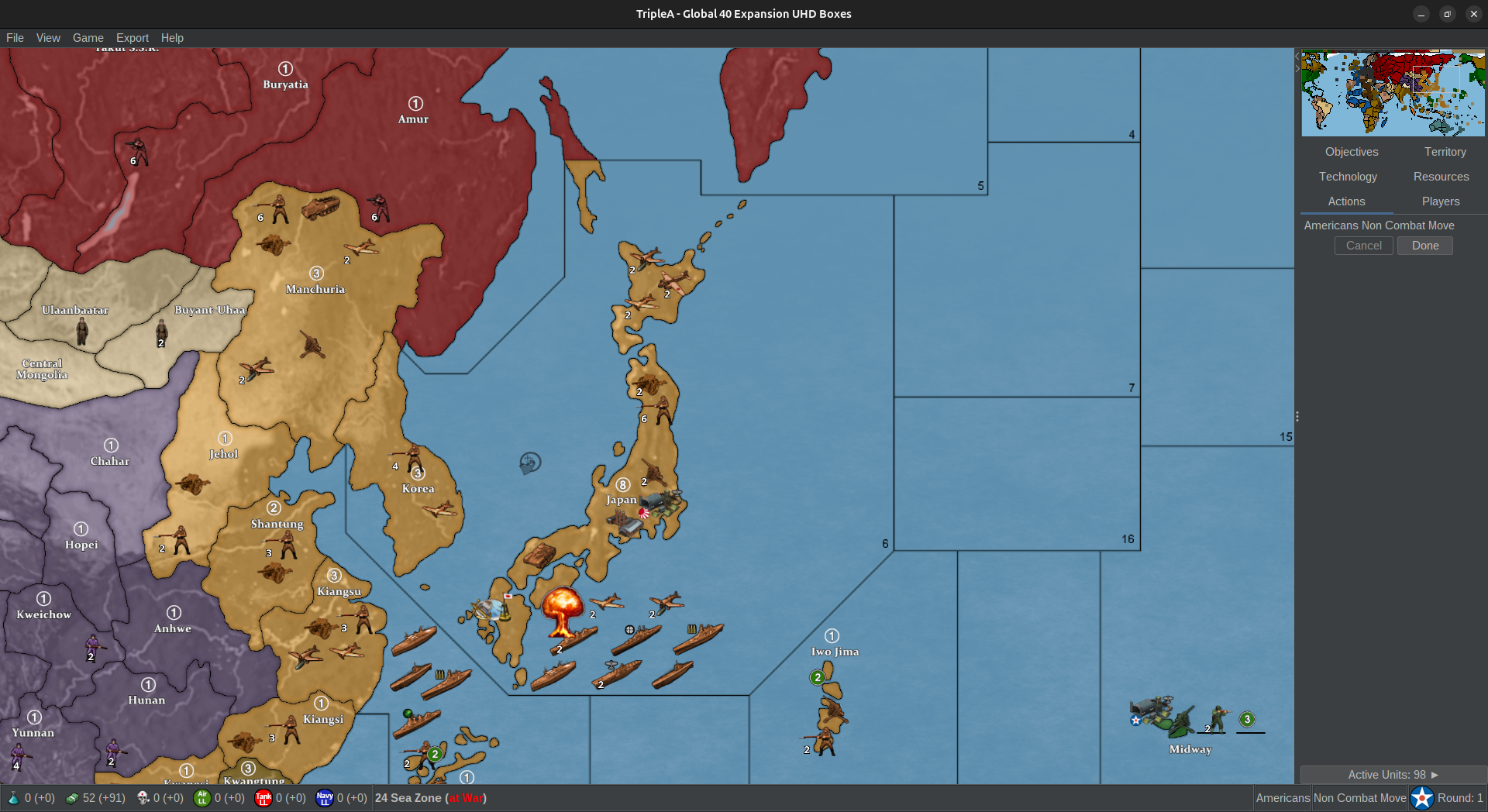Viewport: 1488px width, 812px height.
Task: Click Done to end Non Combat Move
Action: coord(1425,246)
